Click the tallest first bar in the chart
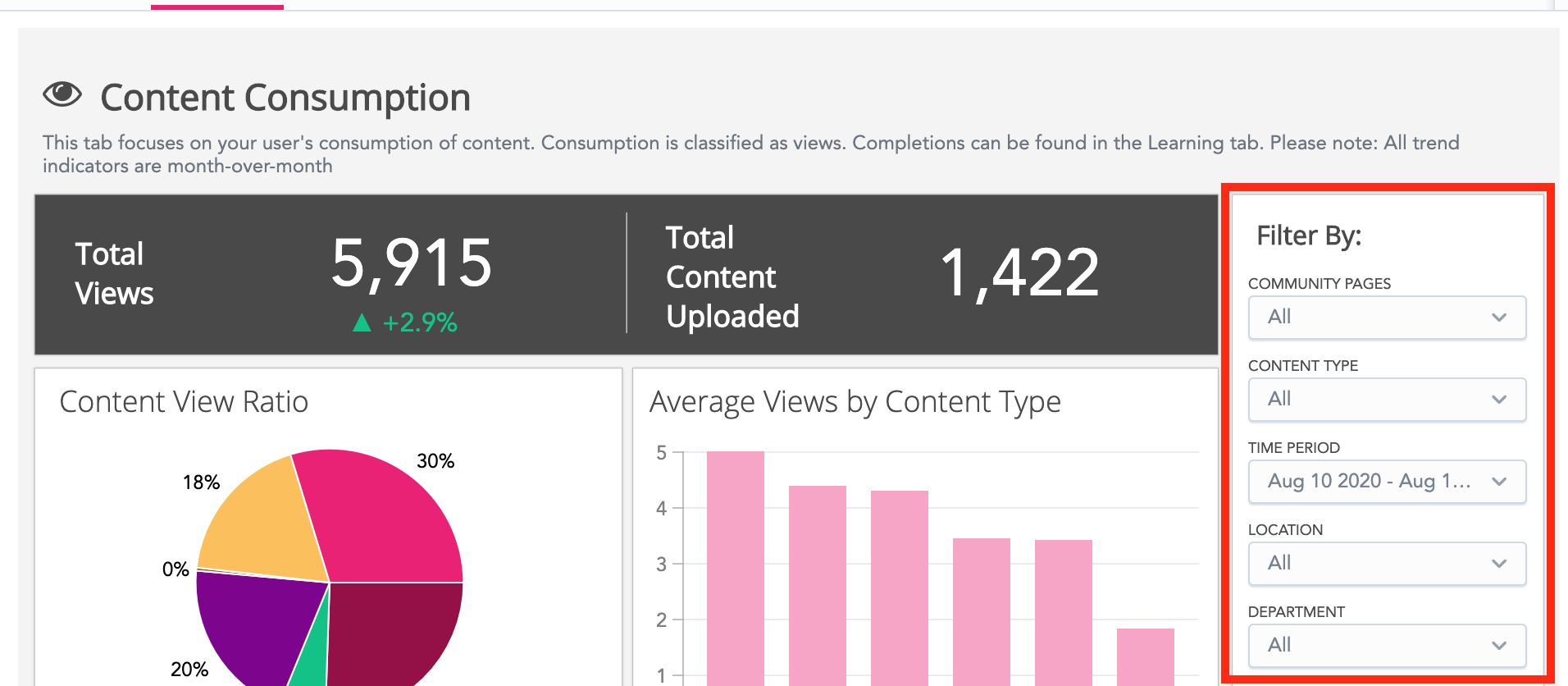Image resolution: width=1568 pixels, height=686 pixels. pyautogui.click(x=735, y=566)
